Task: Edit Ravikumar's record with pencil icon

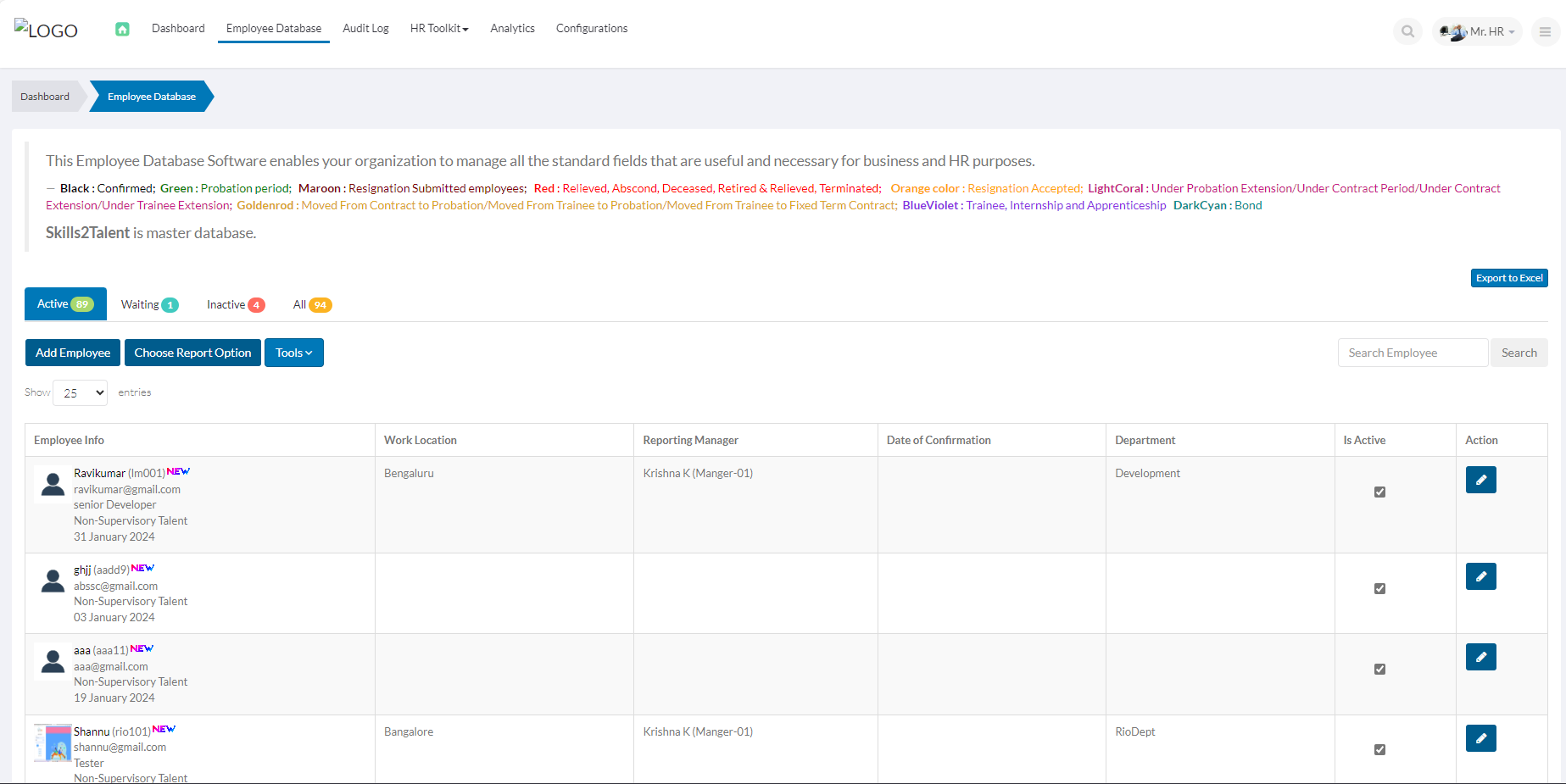Action: coord(1480,480)
